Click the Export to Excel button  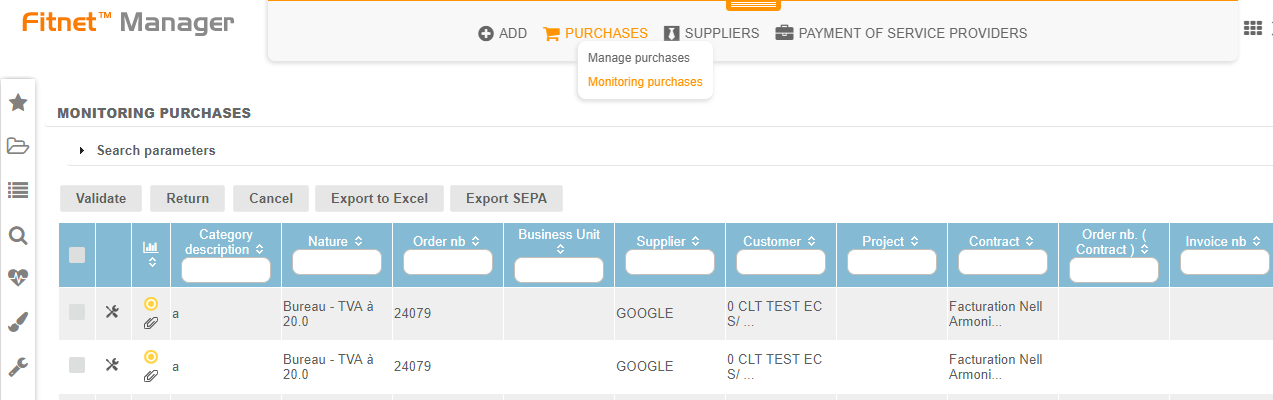tap(379, 198)
